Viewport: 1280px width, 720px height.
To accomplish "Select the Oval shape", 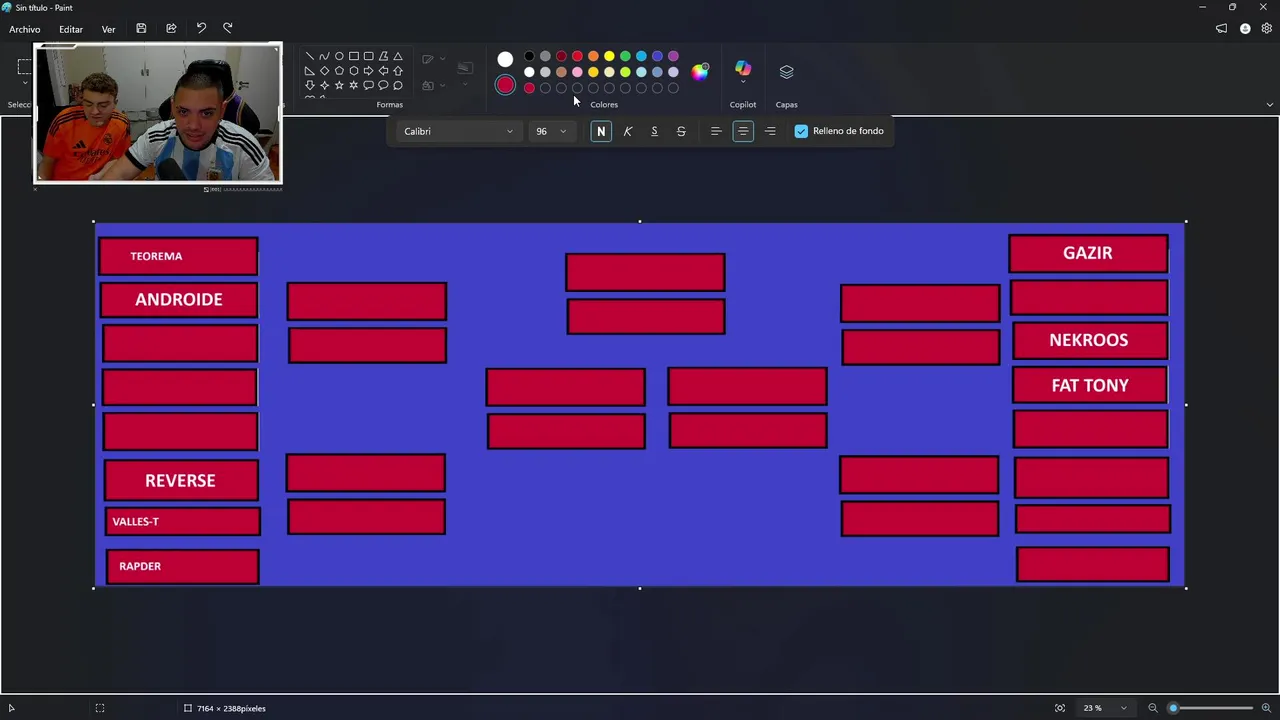I will (339, 56).
